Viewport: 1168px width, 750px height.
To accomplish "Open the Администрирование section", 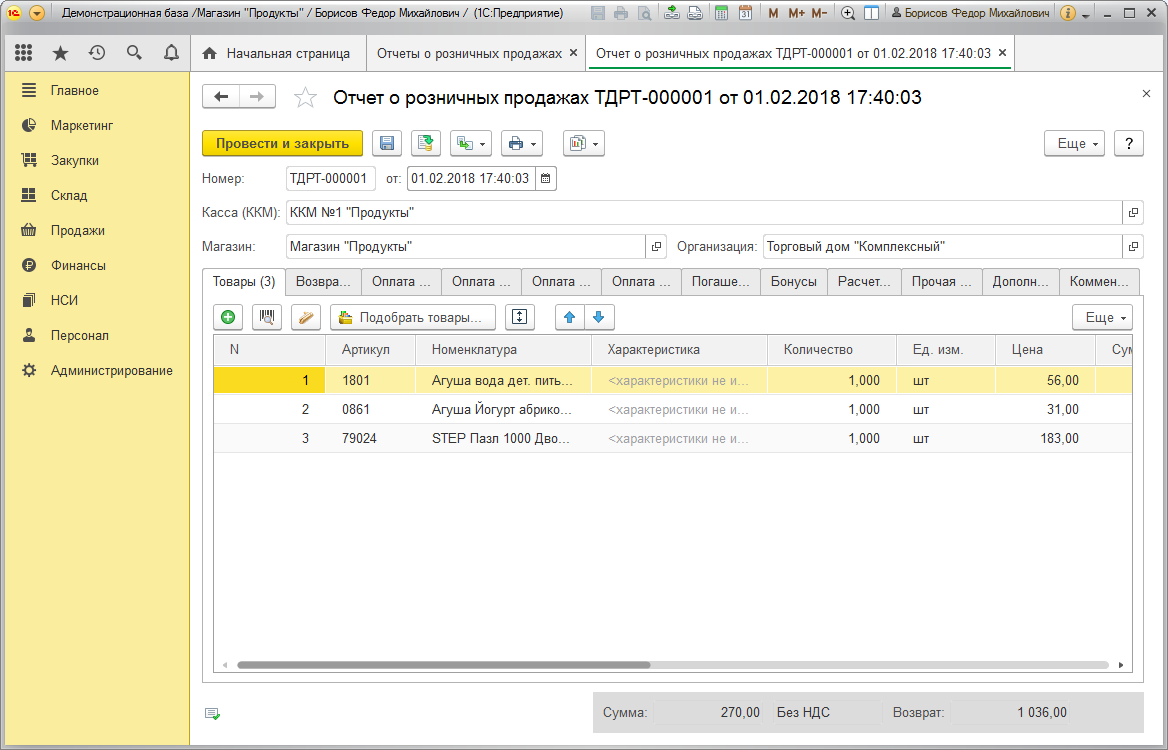I will [112, 370].
